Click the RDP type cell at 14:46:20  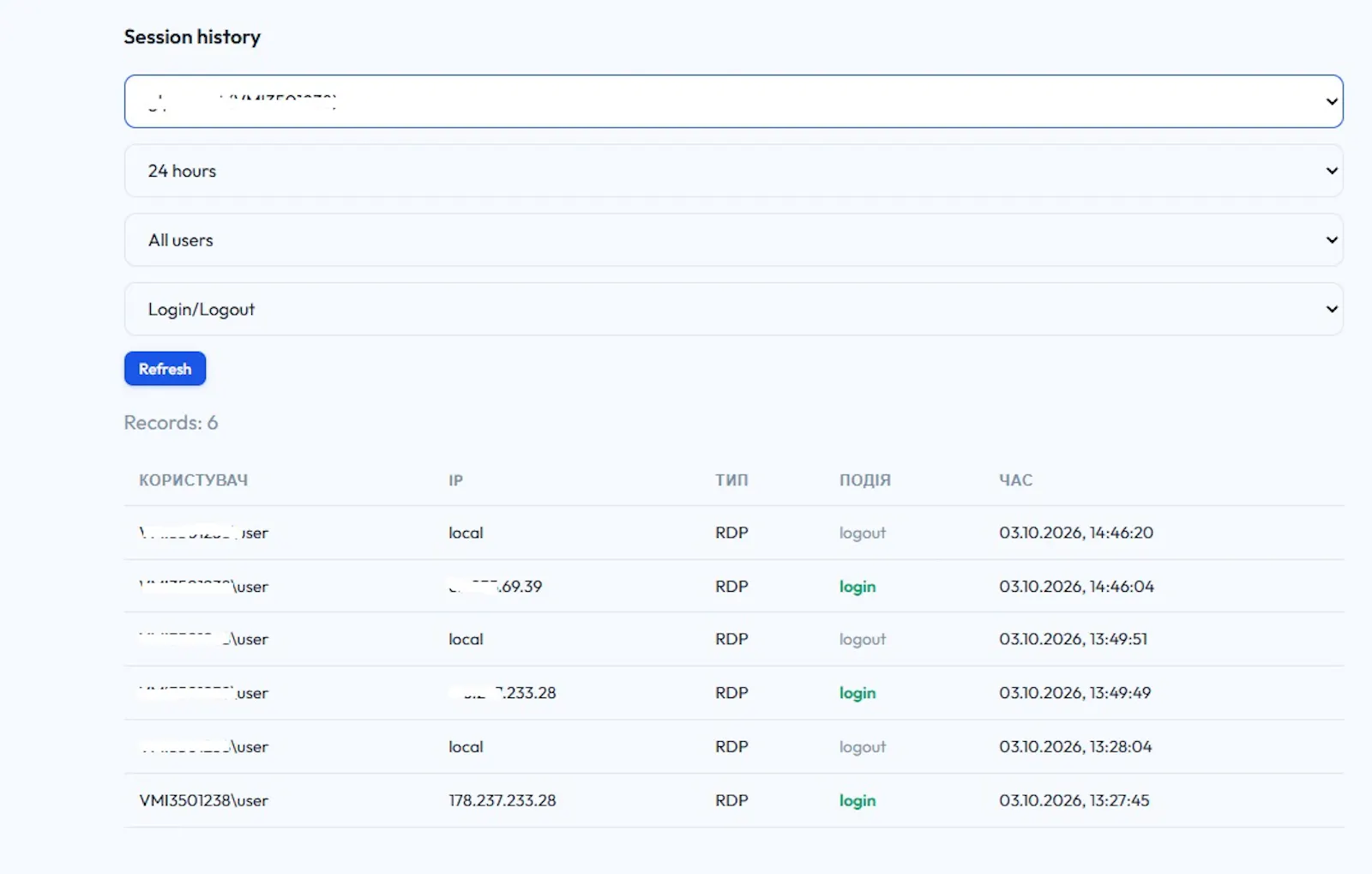pos(731,533)
